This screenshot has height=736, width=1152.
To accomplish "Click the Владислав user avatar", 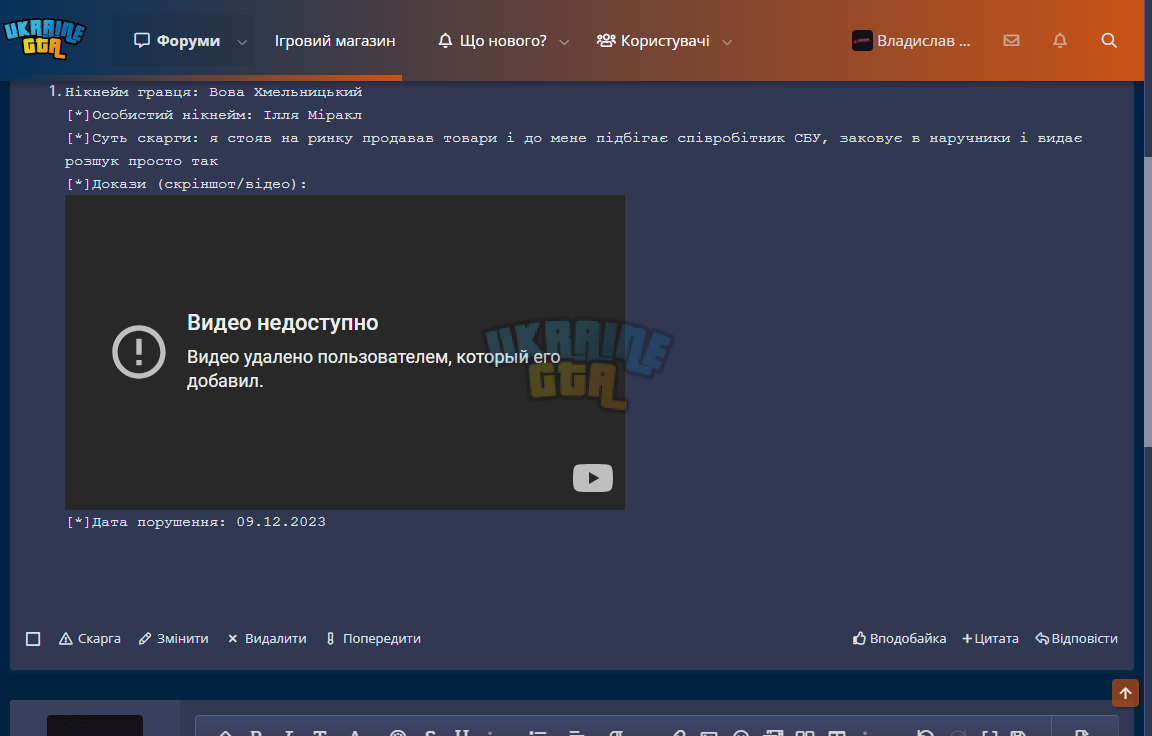I will 862,40.
